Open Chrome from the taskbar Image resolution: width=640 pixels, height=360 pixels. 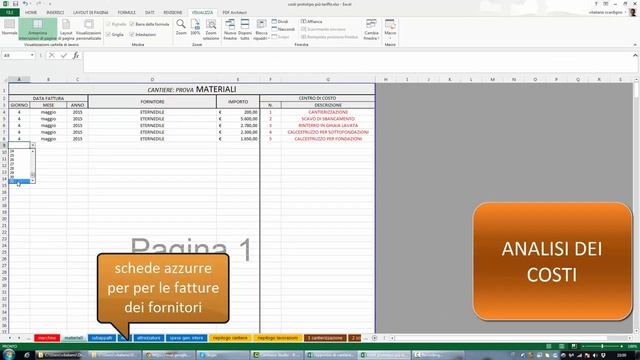click(169, 355)
